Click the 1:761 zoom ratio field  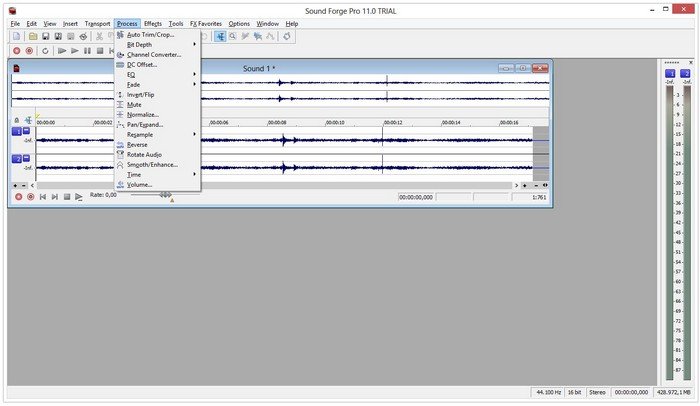[530, 197]
